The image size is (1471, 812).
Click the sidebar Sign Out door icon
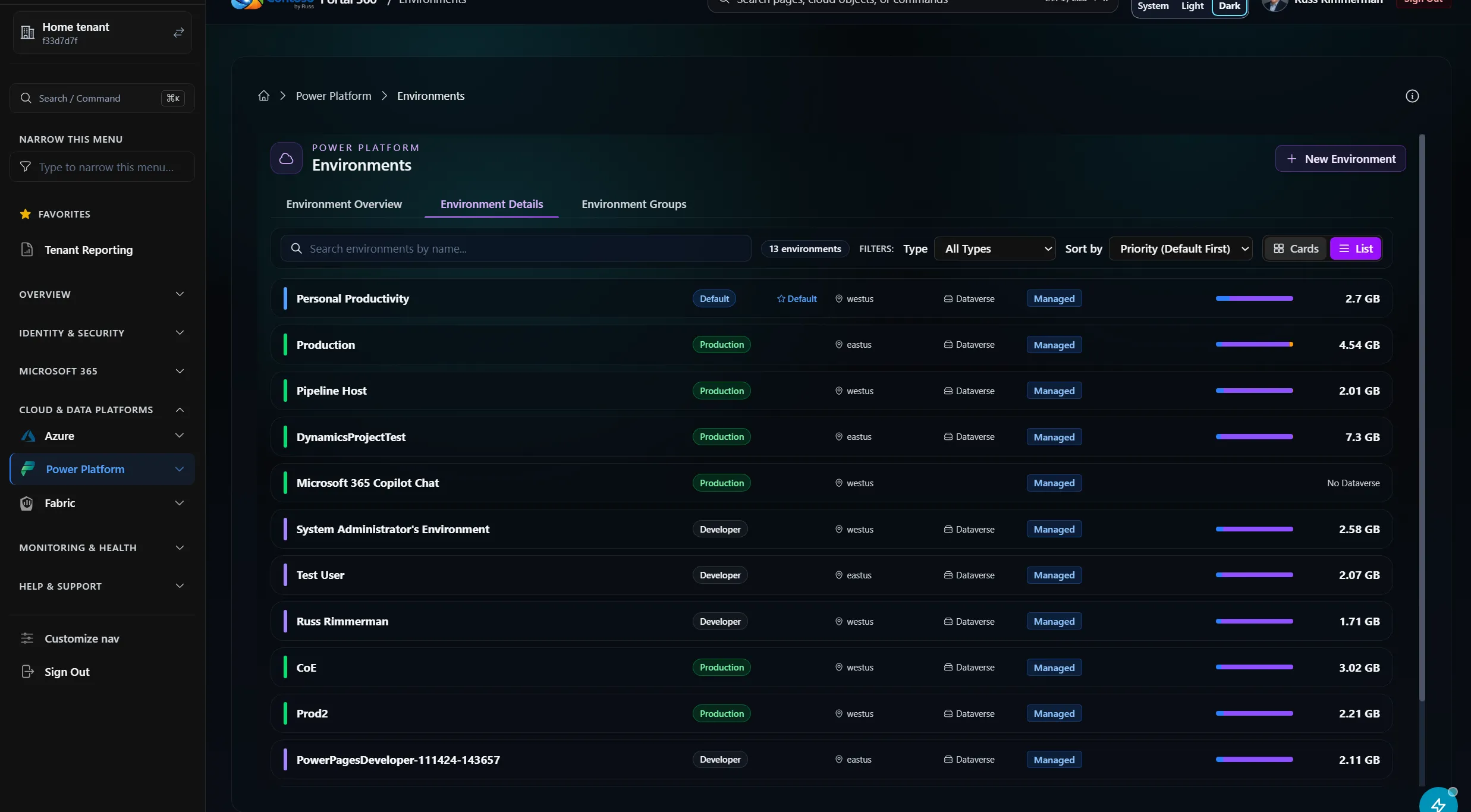pyautogui.click(x=27, y=672)
